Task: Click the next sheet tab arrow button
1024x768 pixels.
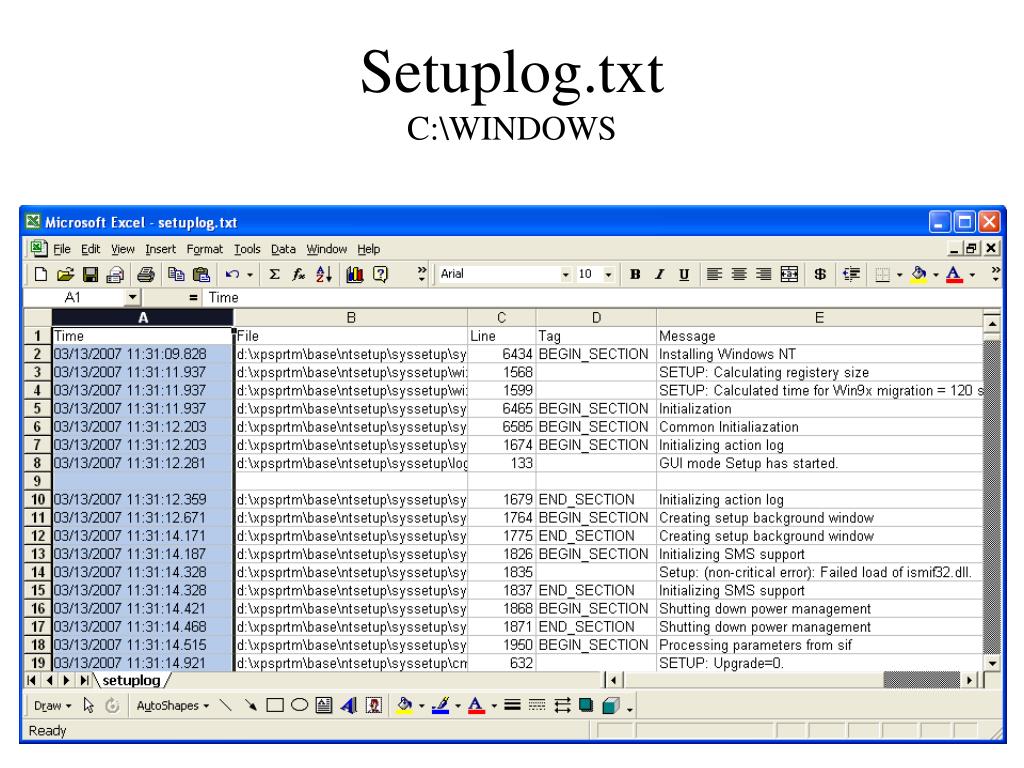Action: coord(67,680)
